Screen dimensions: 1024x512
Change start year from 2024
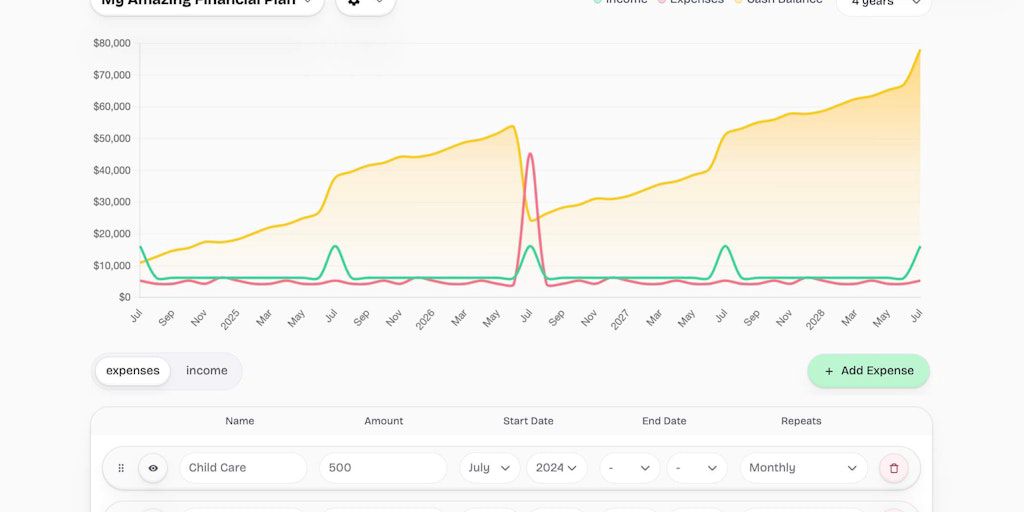tap(557, 468)
